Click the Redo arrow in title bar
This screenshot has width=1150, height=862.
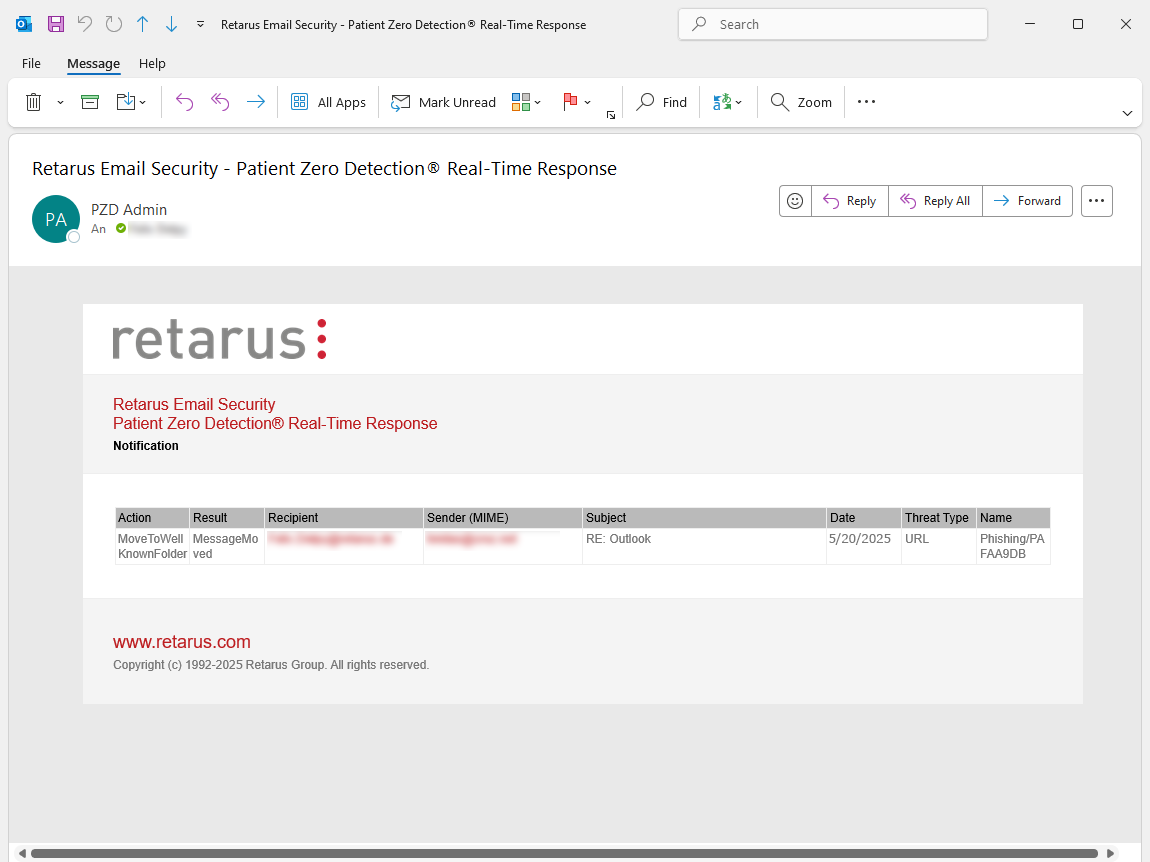(x=114, y=24)
